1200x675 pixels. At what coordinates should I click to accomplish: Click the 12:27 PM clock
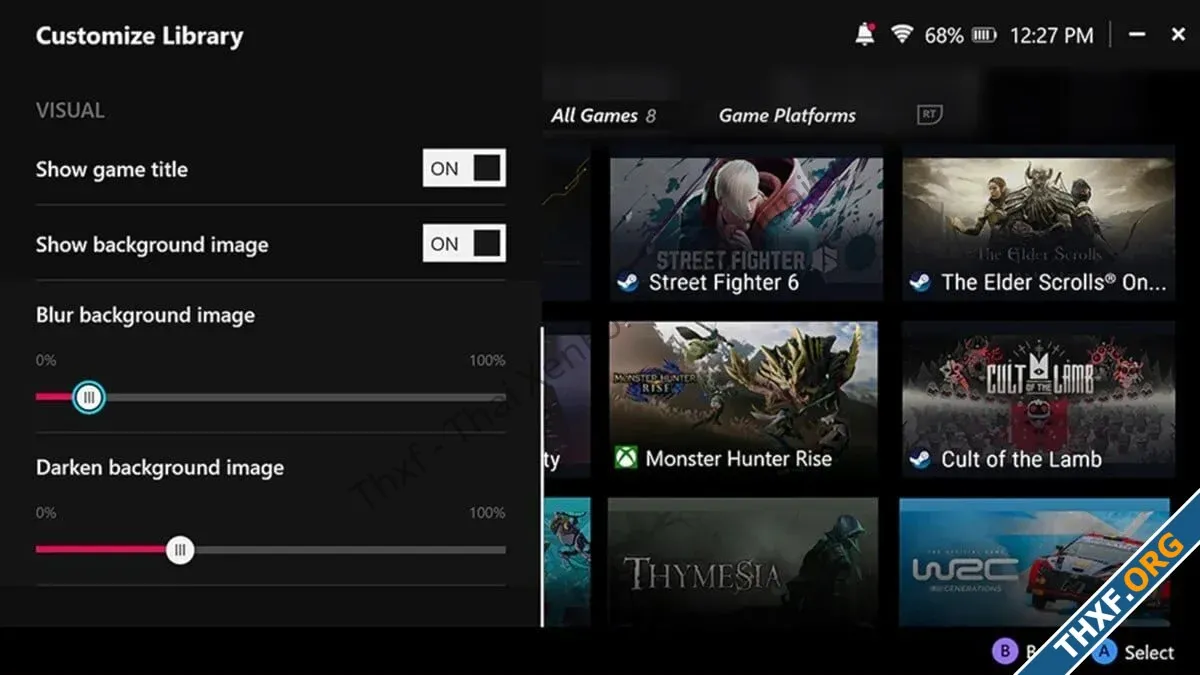click(x=1052, y=36)
